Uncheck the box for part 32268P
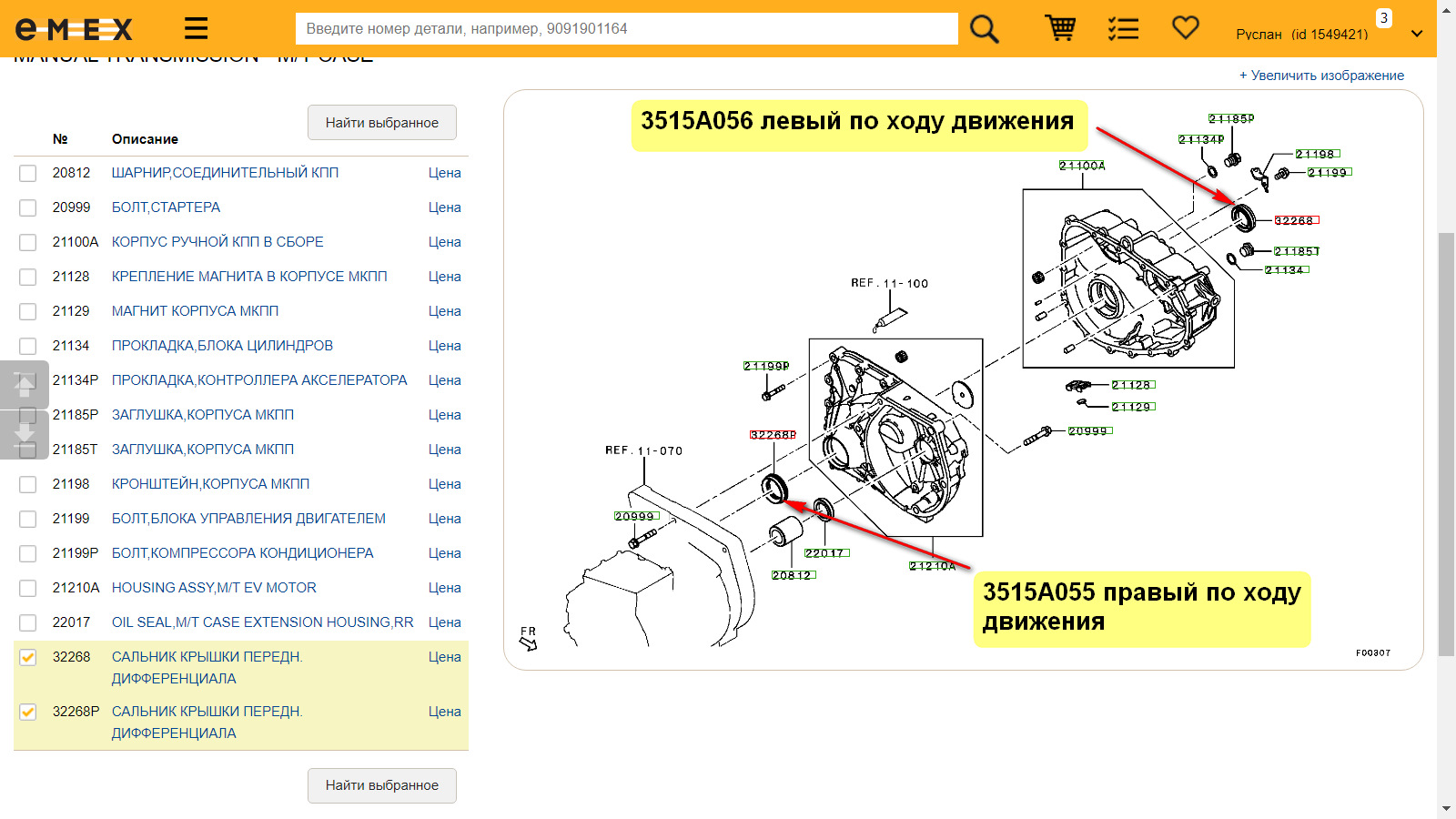1456x819 pixels. click(28, 712)
